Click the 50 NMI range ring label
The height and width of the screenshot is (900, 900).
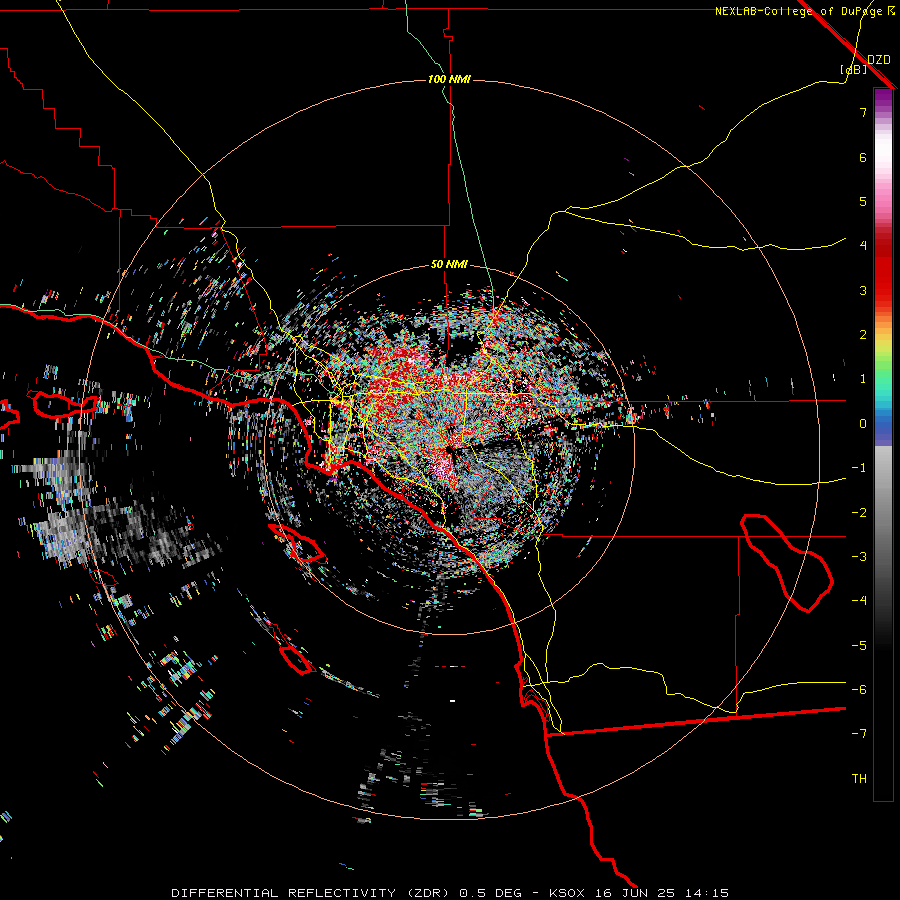tap(449, 265)
